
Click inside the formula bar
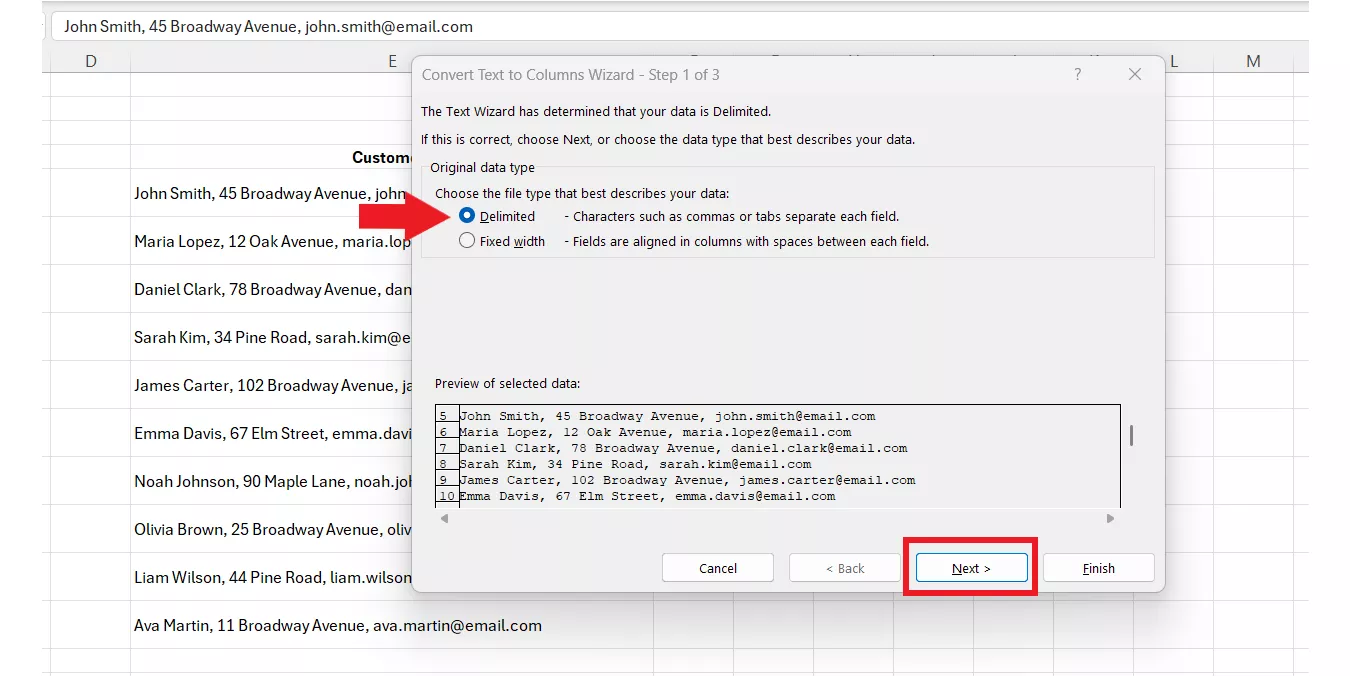point(400,26)
